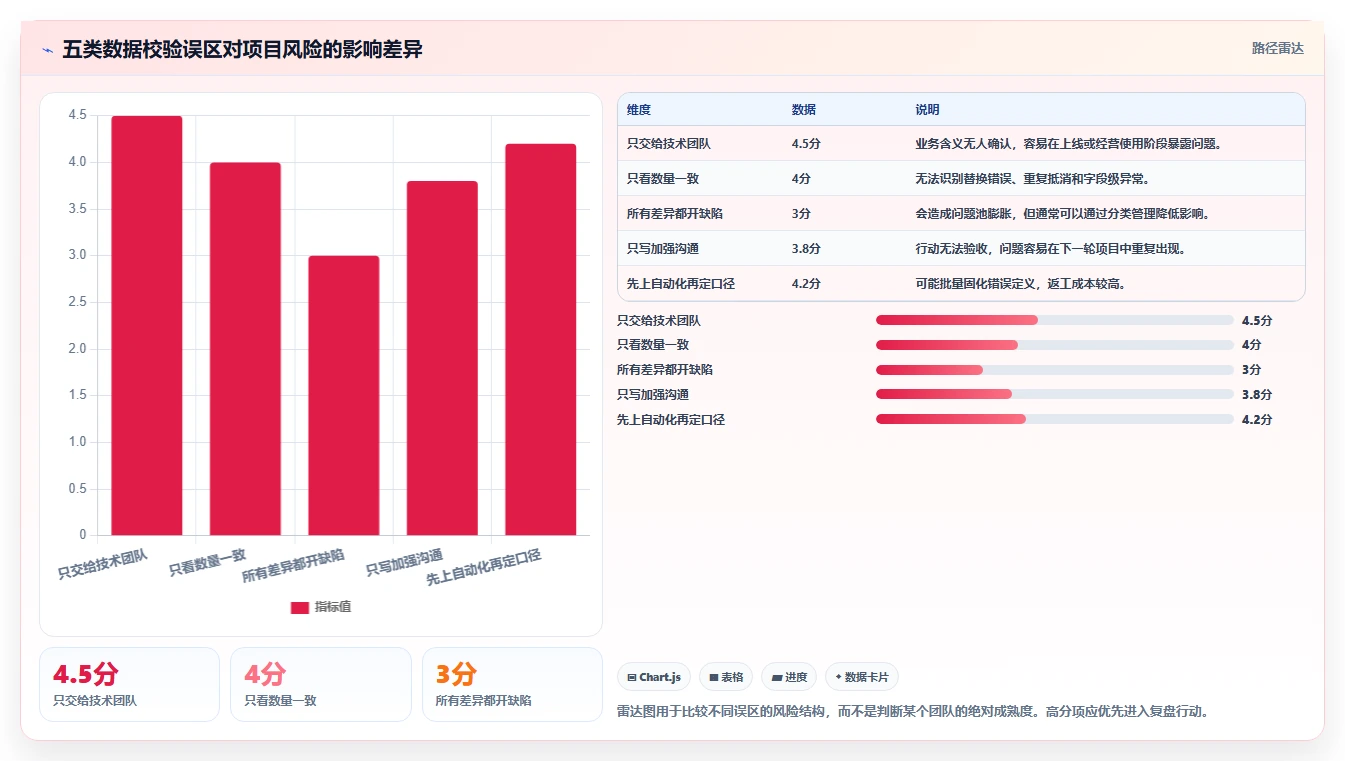Click the blue icon beside the page title

coord(47,50)
